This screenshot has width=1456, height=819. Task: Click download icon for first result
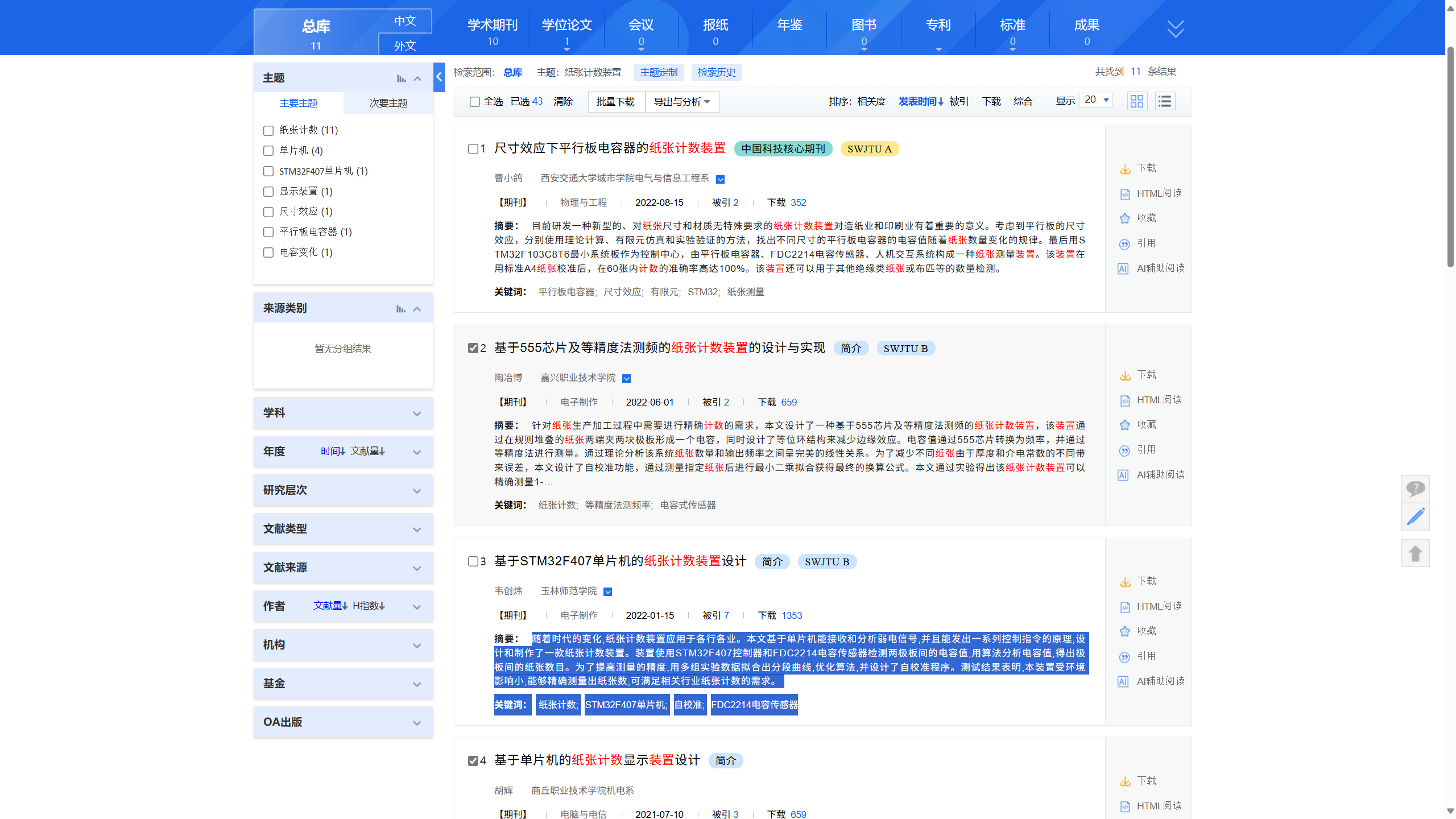tap(1125, 169)
